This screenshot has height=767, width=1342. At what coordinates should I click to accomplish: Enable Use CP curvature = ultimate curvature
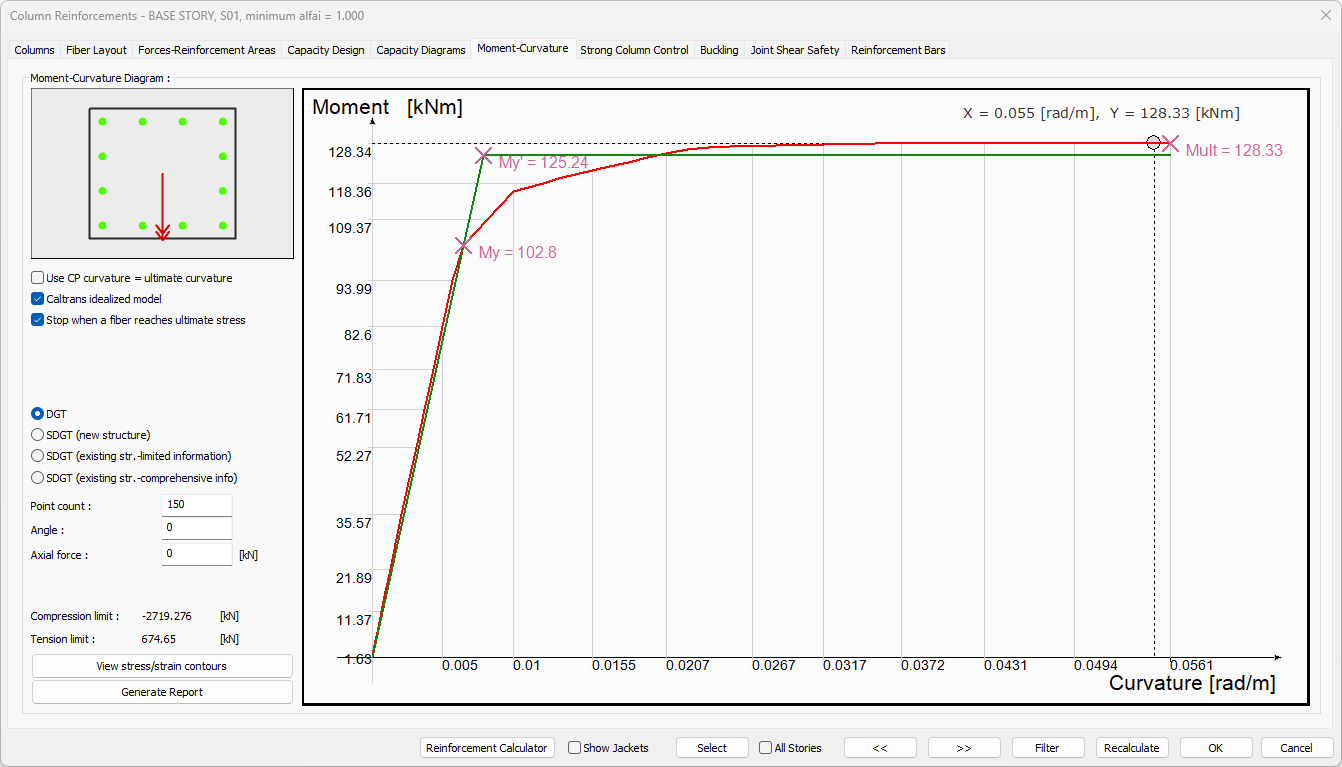(x=38, y=278)
